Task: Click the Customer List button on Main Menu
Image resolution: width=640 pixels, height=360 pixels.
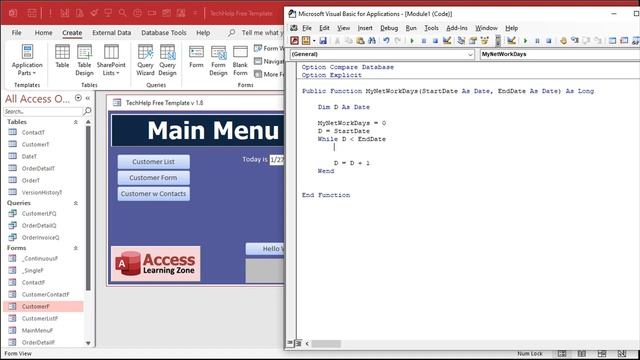Action: pyautogui.click(x=153, y=162)
